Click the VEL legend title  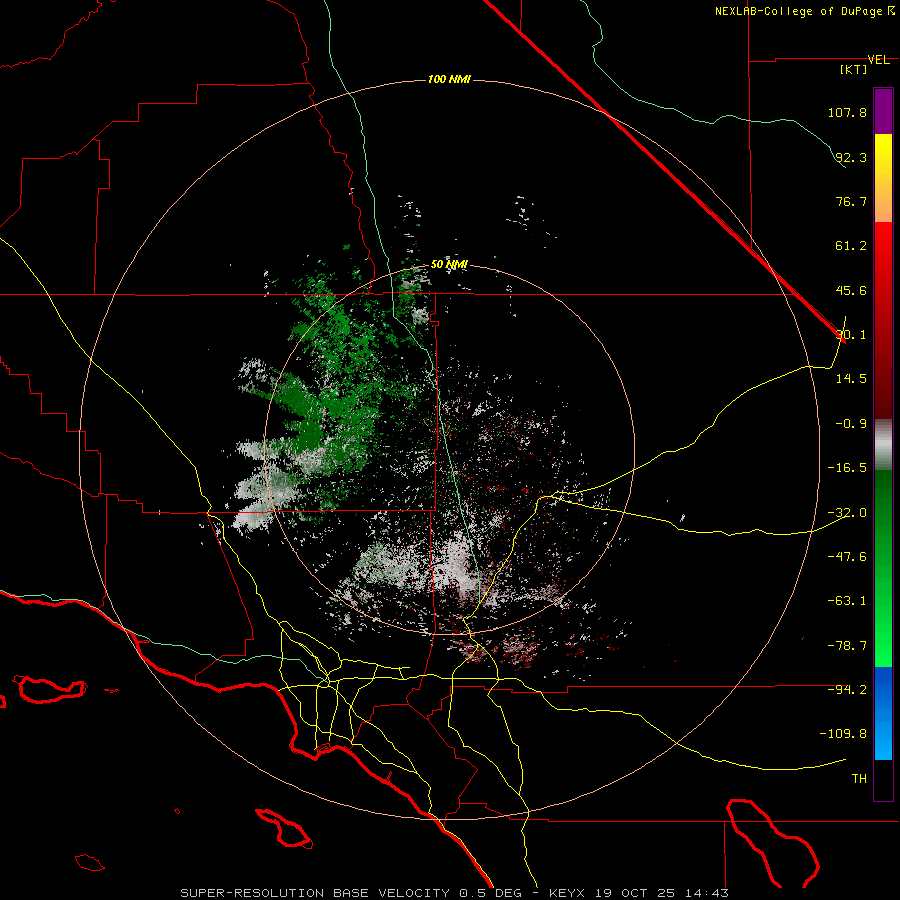click(878, 60)
